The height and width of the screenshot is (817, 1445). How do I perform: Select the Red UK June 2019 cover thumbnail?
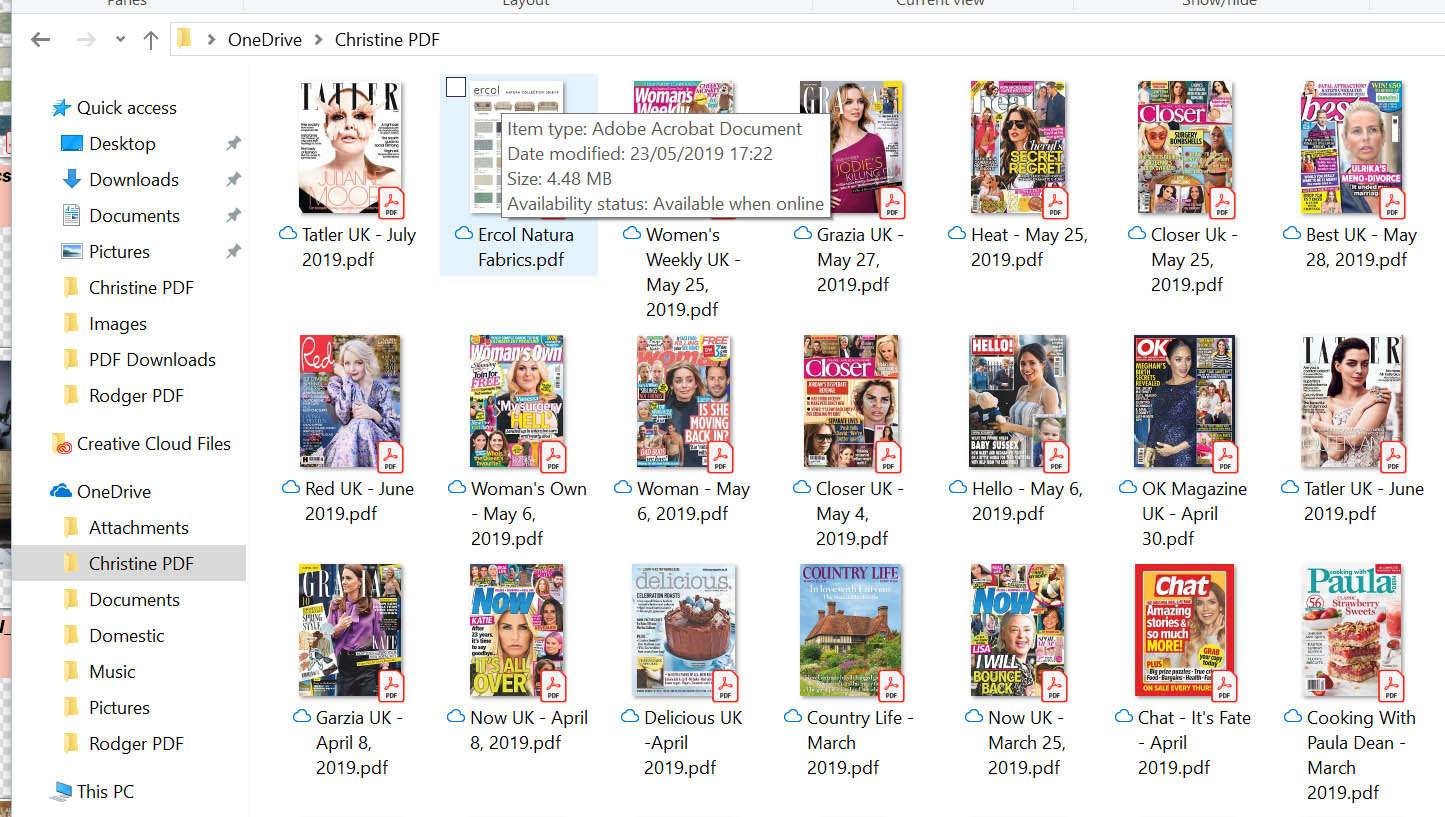coord(350,402)
